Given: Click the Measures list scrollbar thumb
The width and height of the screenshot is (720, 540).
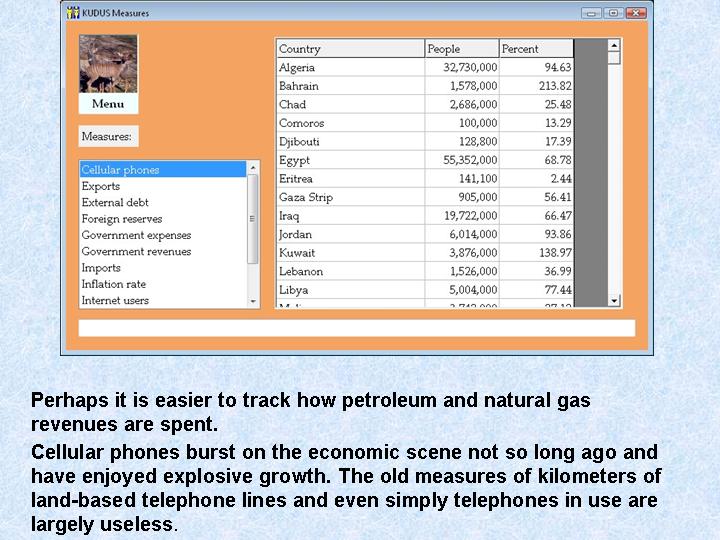Looking at the screenshot, I should pos(253,220).
